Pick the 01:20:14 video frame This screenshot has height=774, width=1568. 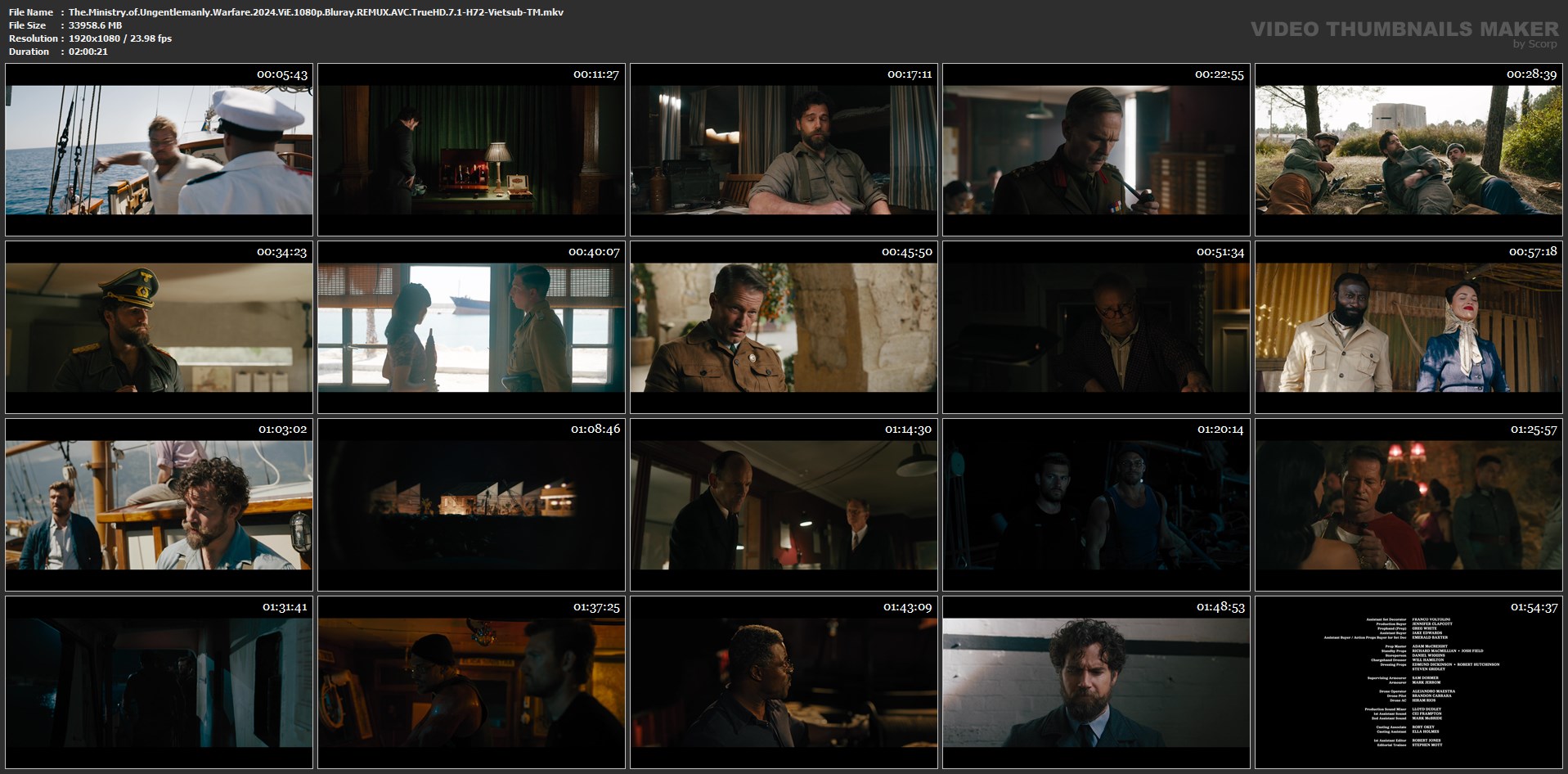point(1096,505)
